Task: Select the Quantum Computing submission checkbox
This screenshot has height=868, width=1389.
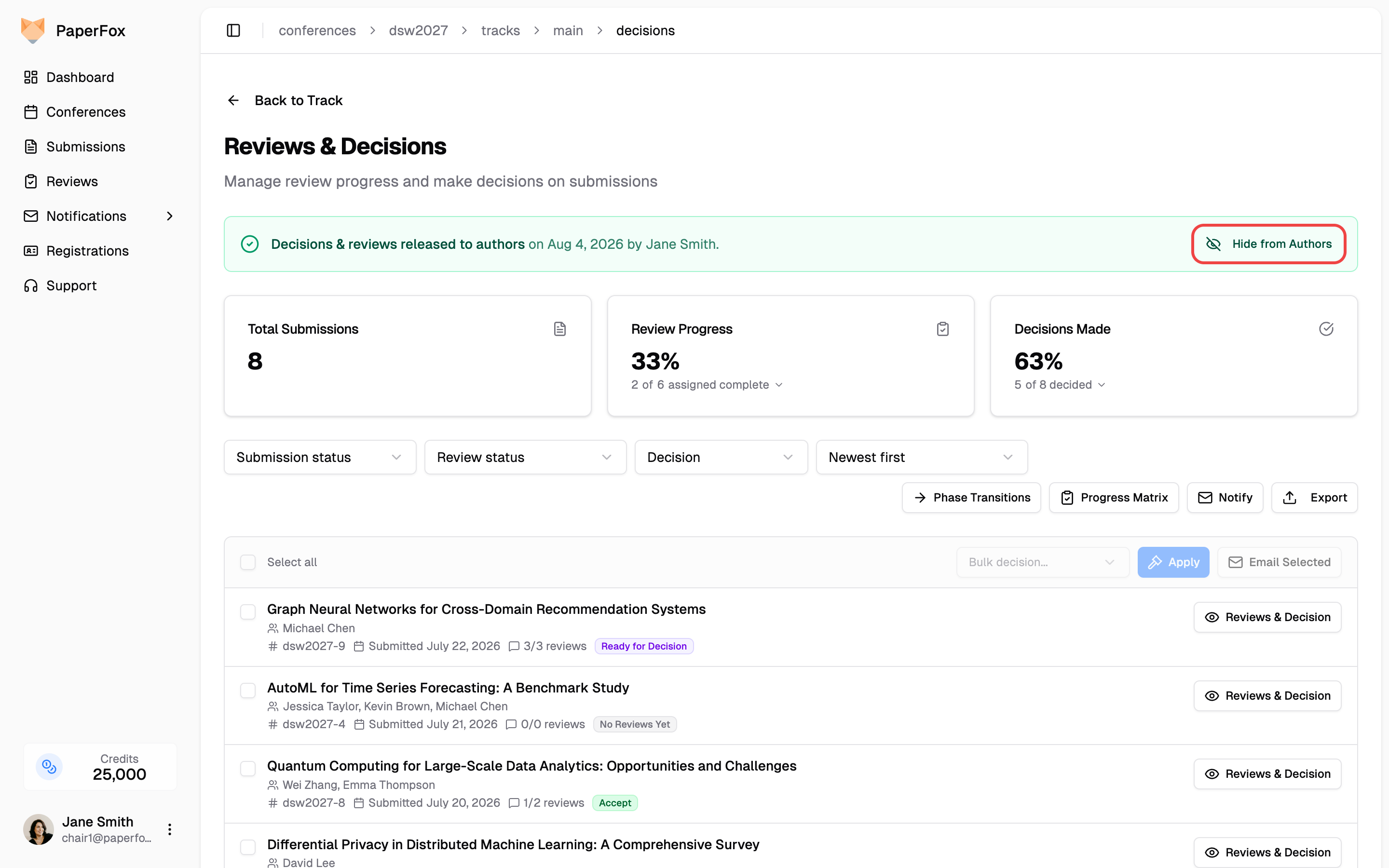Action: (248, 769)
